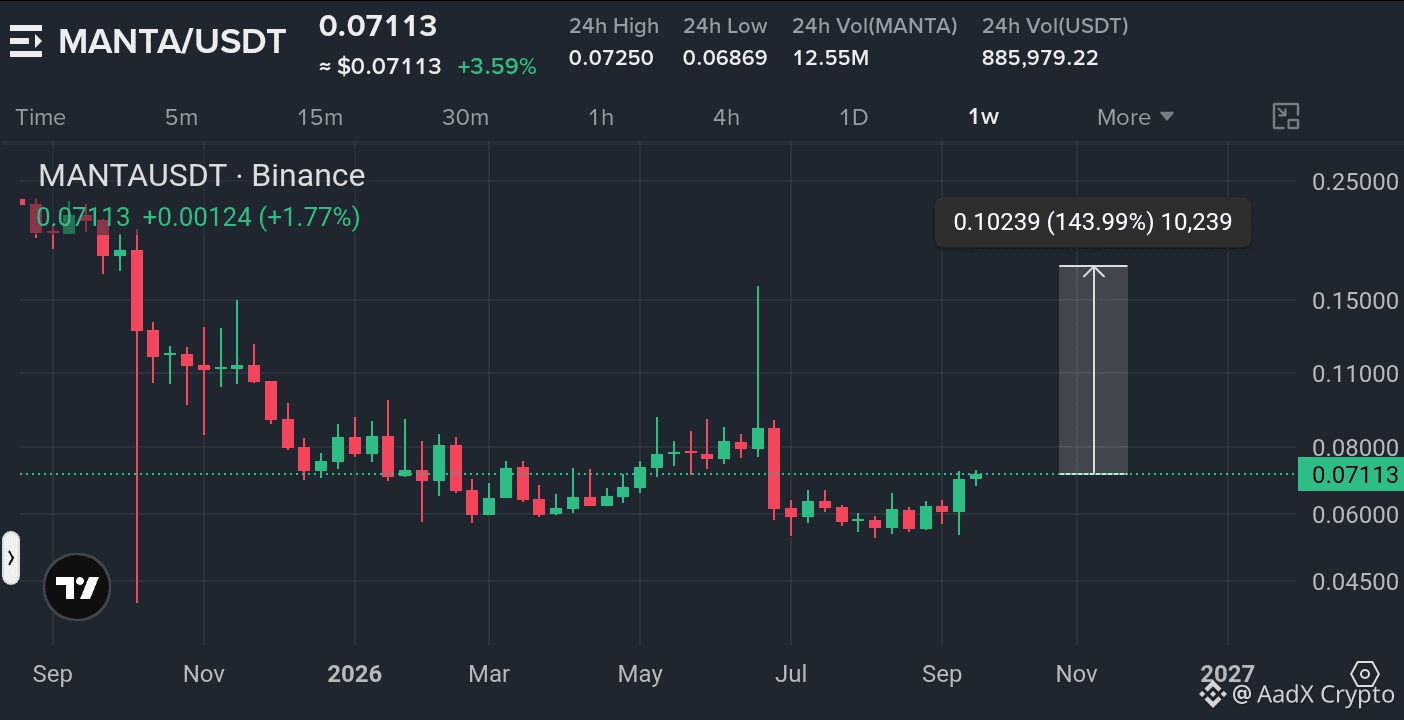The width and height of the screenshot is (1404, 720).
Task: Click the TradingView logo badge
Action: click(77, 587)
